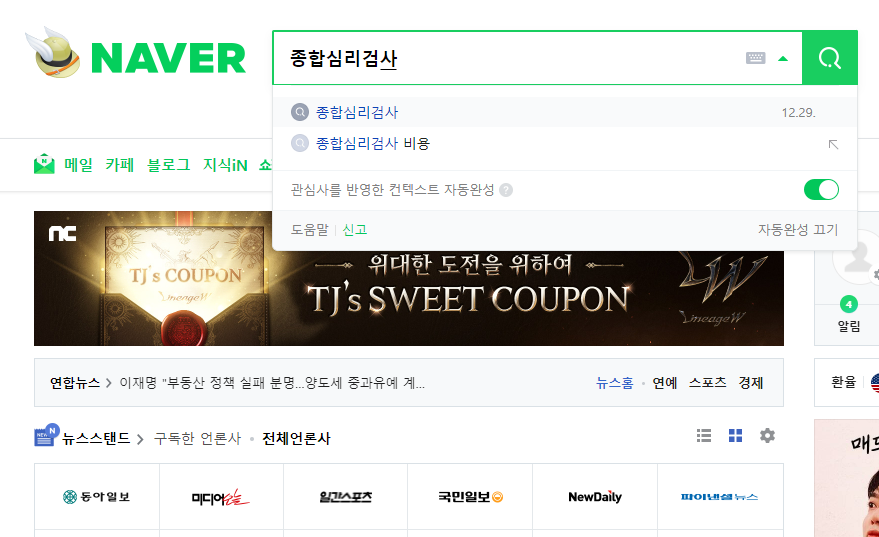This screenshot has width=879, height=537.
Task: Open Newsstand settings gear
Action: tap(767, 436)
